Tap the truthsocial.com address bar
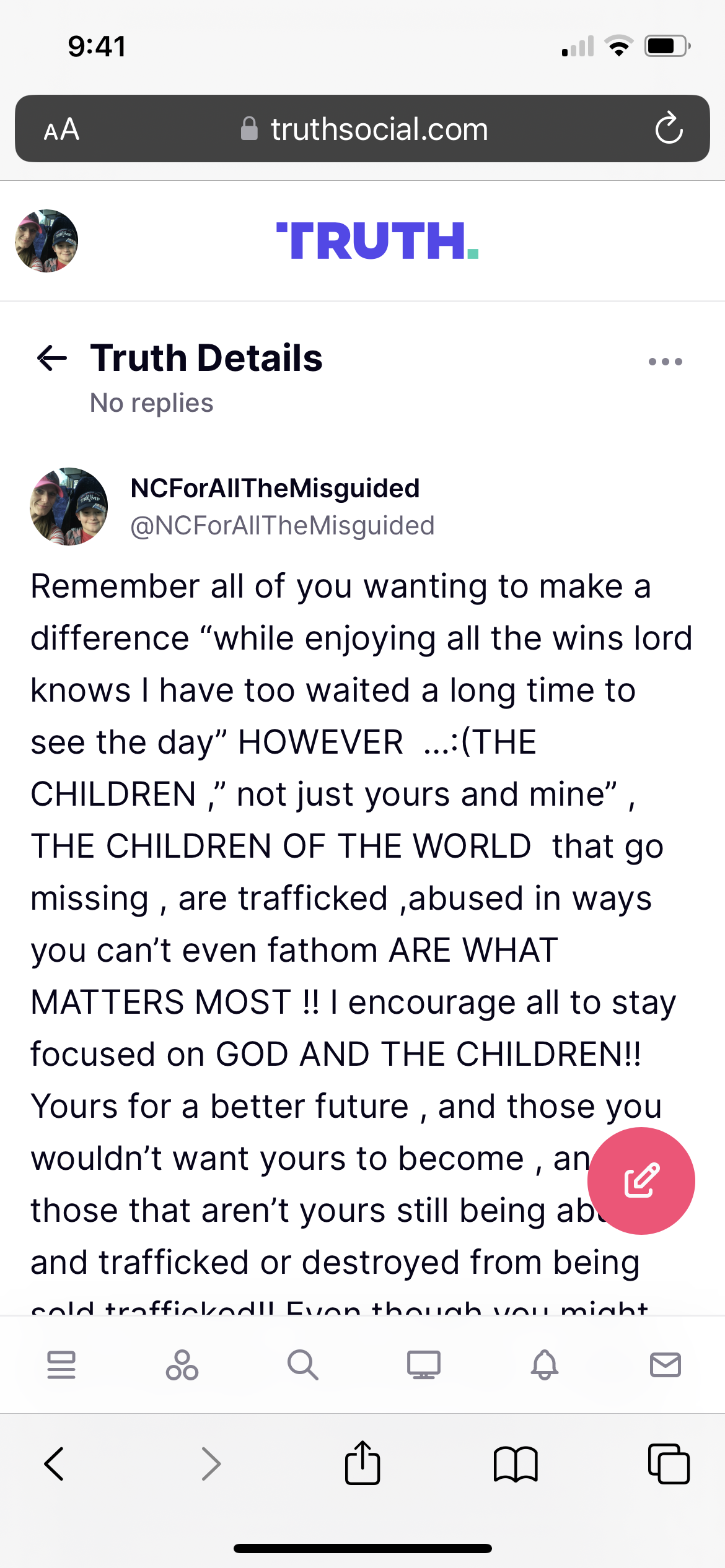The width and height of the screenshot is (725, 1568). 366,129
